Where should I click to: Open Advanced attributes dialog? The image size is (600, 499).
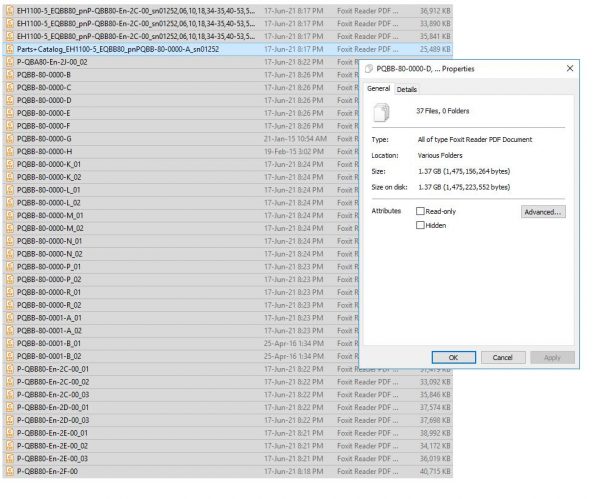pos(543,212)
